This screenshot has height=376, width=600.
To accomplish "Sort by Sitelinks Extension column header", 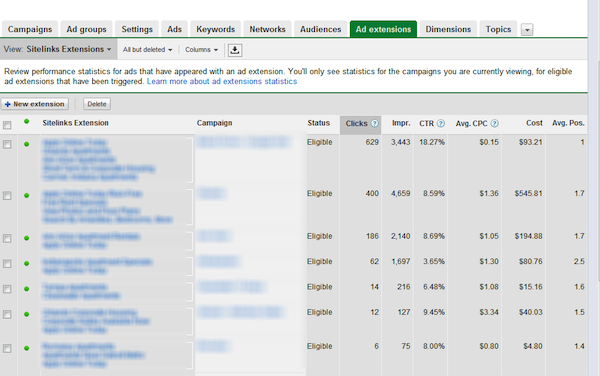I will [75, 123].
